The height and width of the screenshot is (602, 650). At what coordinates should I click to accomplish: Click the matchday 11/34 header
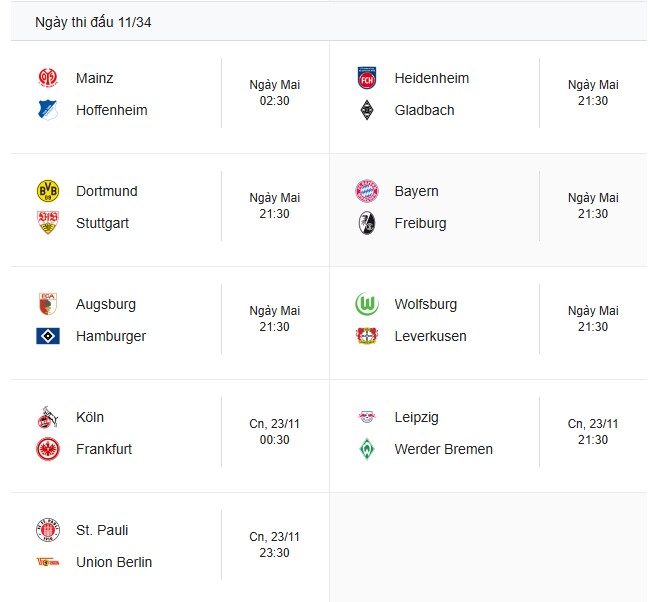pos(93,22)
